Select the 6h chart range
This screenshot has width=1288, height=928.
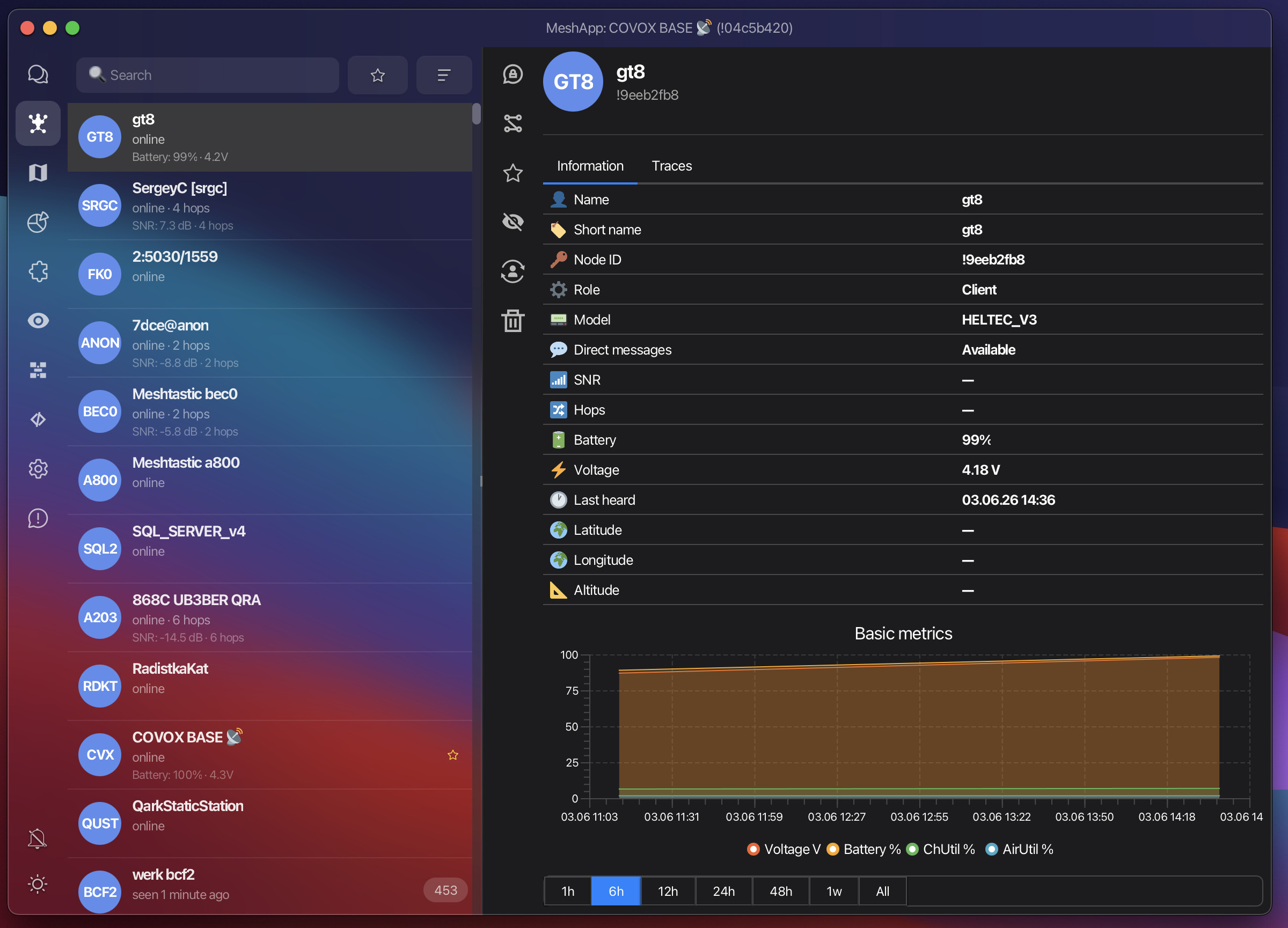tap(616, 891)
